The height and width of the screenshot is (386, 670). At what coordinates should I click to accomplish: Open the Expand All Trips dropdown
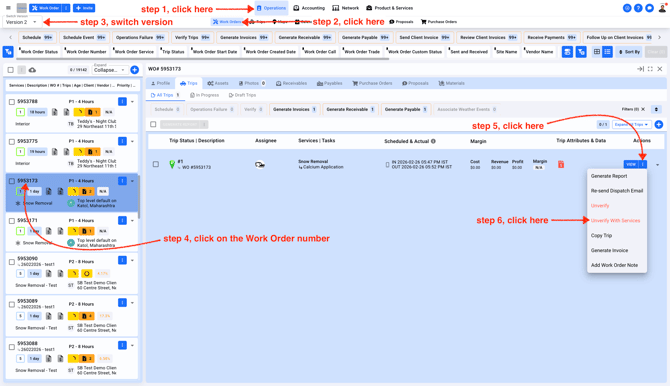point(632,124)
